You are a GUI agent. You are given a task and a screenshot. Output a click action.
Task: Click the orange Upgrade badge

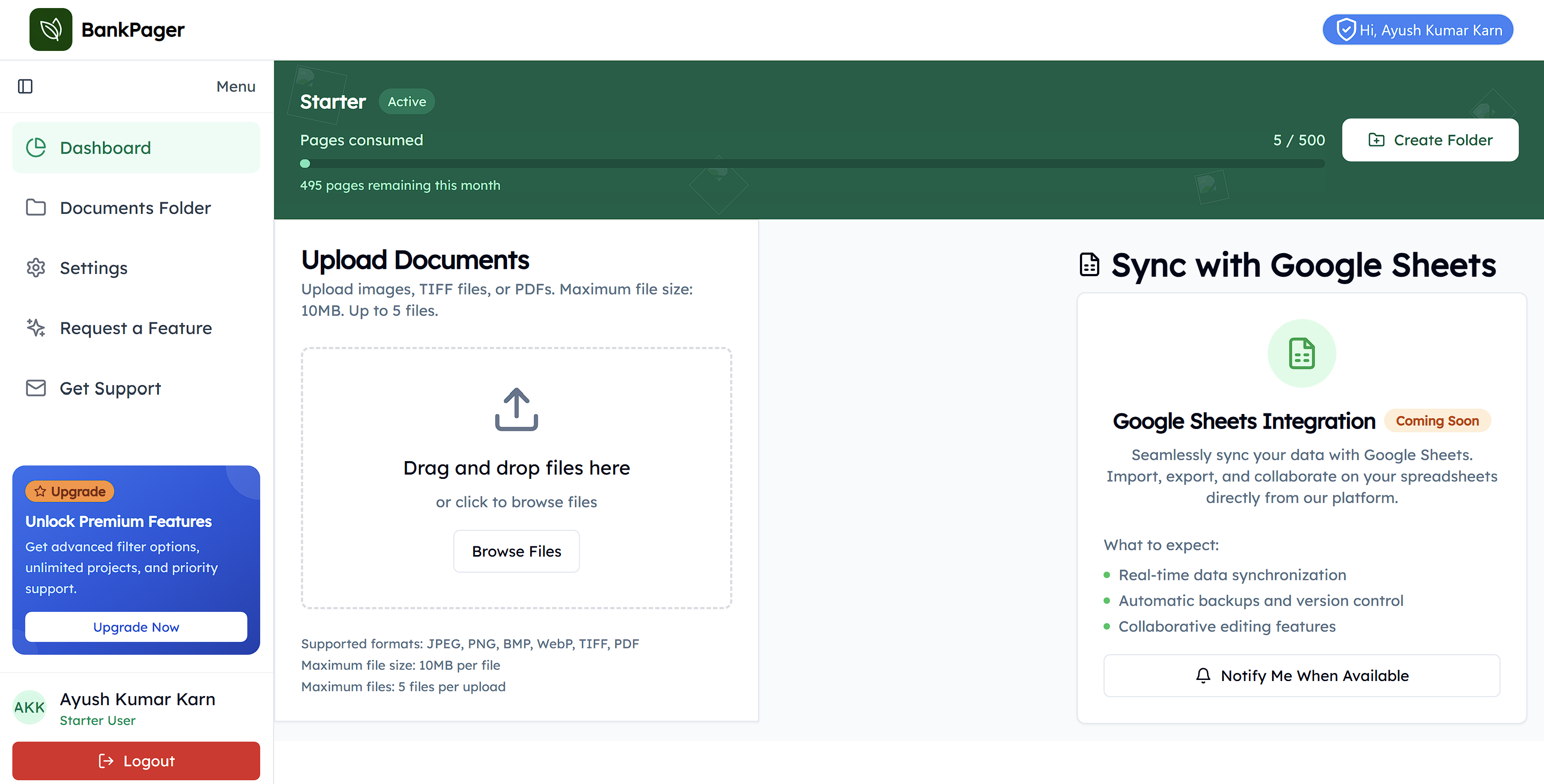click(70, 491)
